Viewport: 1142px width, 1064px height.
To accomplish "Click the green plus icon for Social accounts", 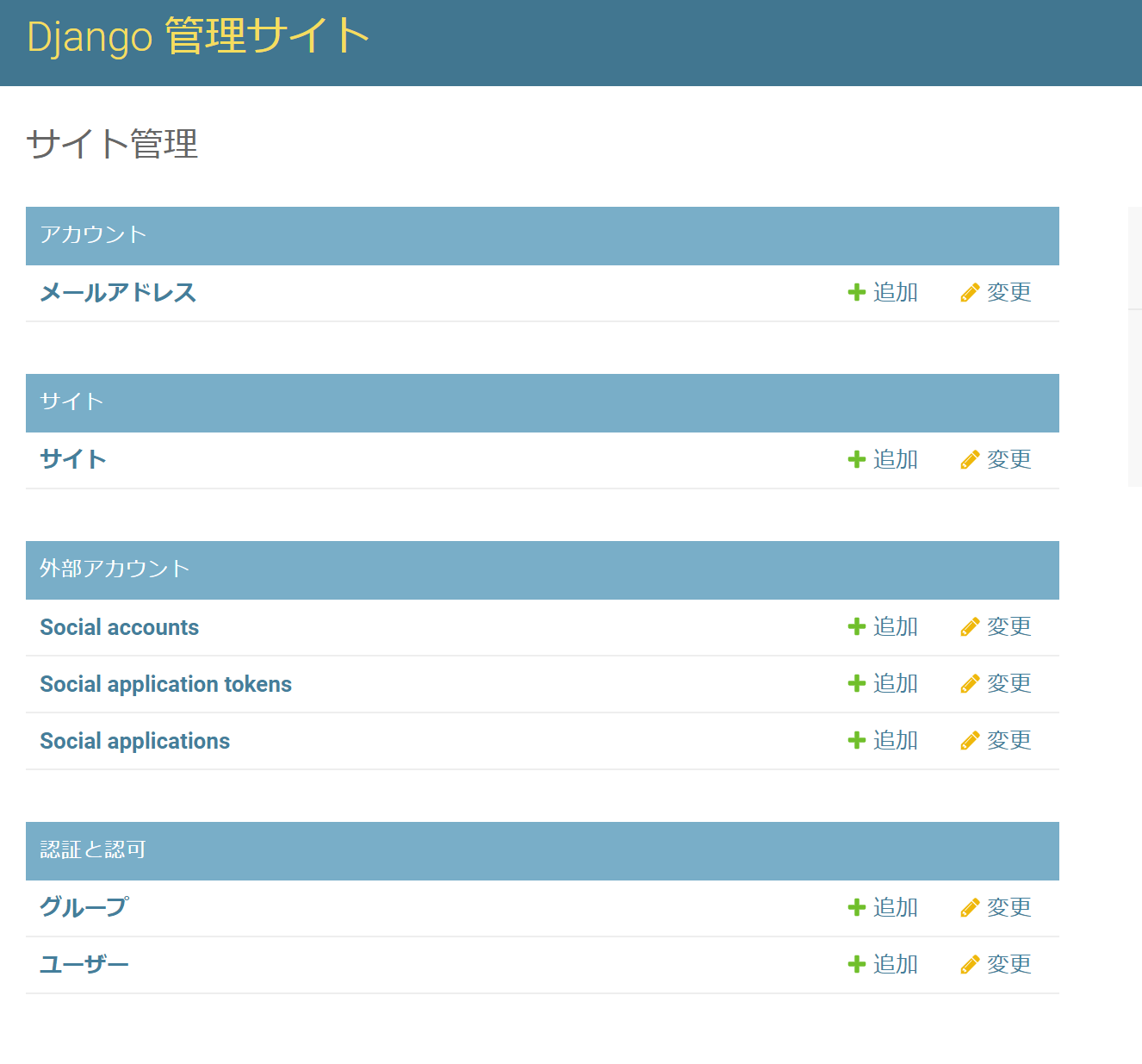I will [856, 627].
